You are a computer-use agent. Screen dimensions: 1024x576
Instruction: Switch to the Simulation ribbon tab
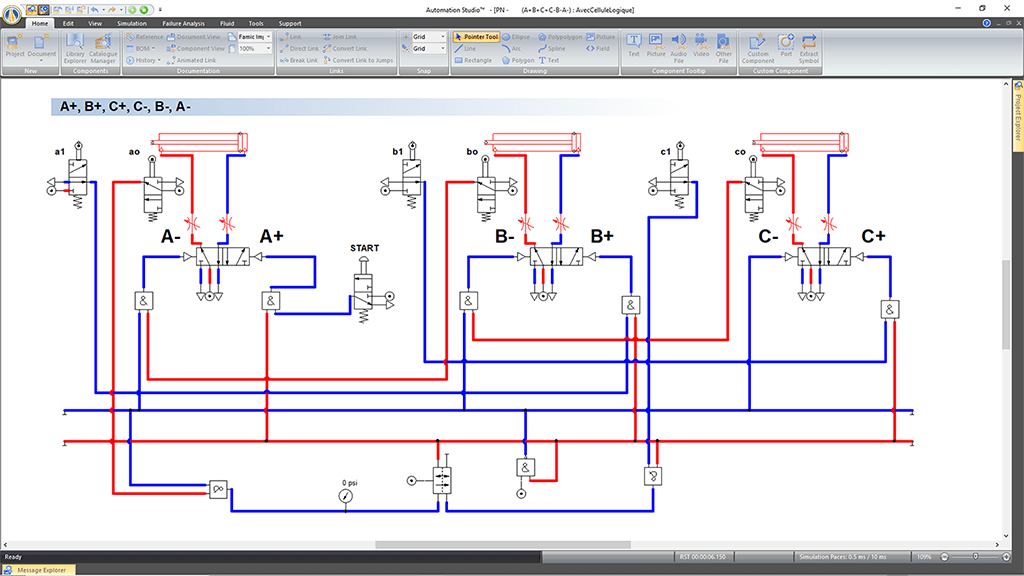(131, 23)
